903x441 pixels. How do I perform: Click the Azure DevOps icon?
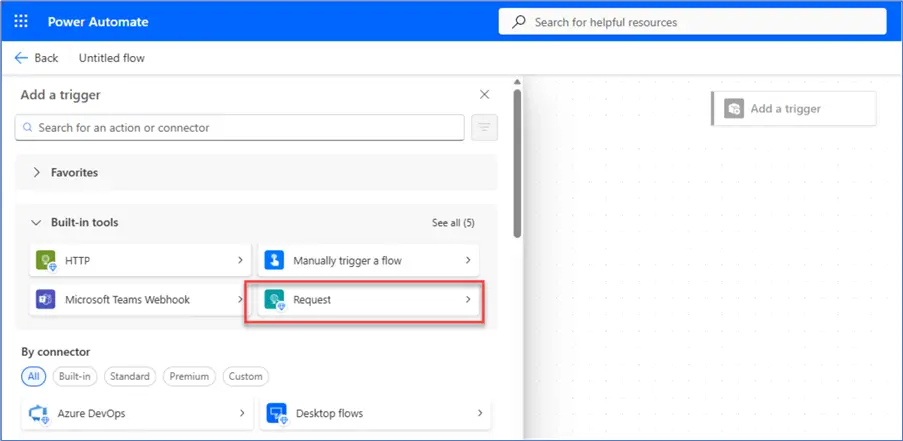coord(37,413)
